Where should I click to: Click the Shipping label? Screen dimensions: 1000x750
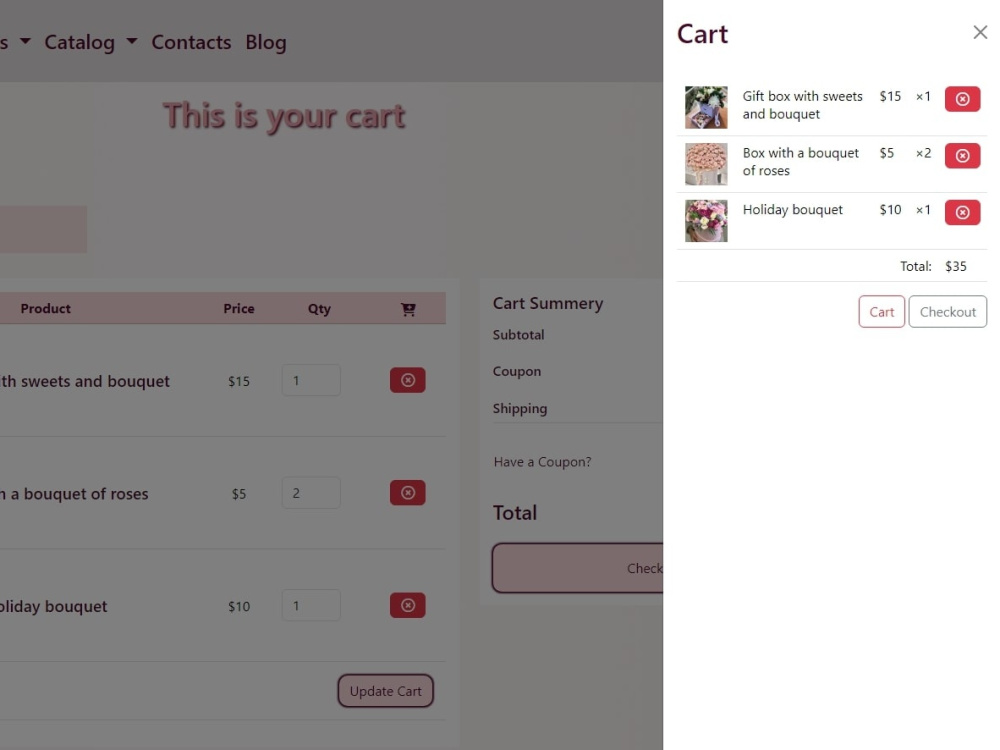point(519,409)
